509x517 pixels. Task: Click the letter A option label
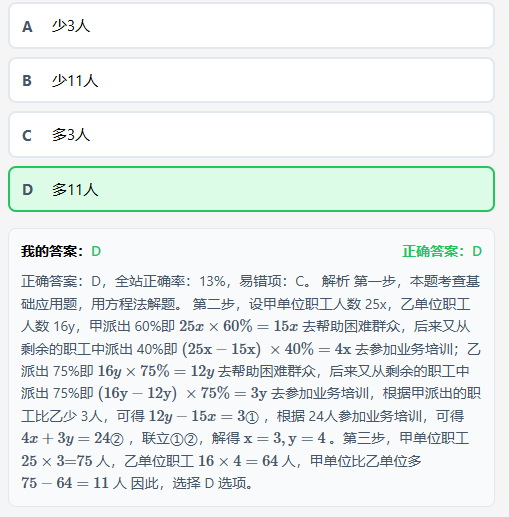[27, 27]
